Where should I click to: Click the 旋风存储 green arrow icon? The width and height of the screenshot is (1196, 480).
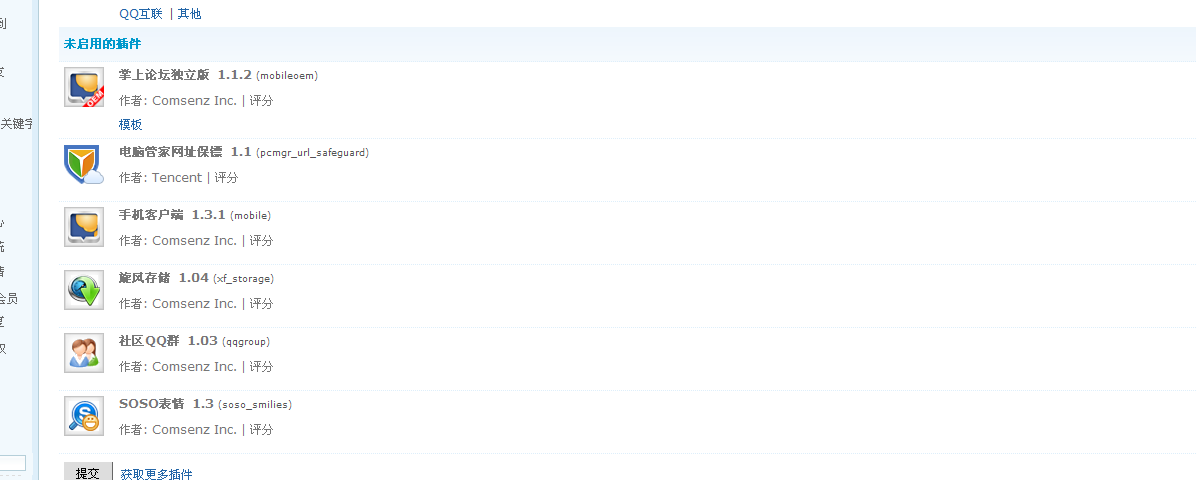click(84, 290)
